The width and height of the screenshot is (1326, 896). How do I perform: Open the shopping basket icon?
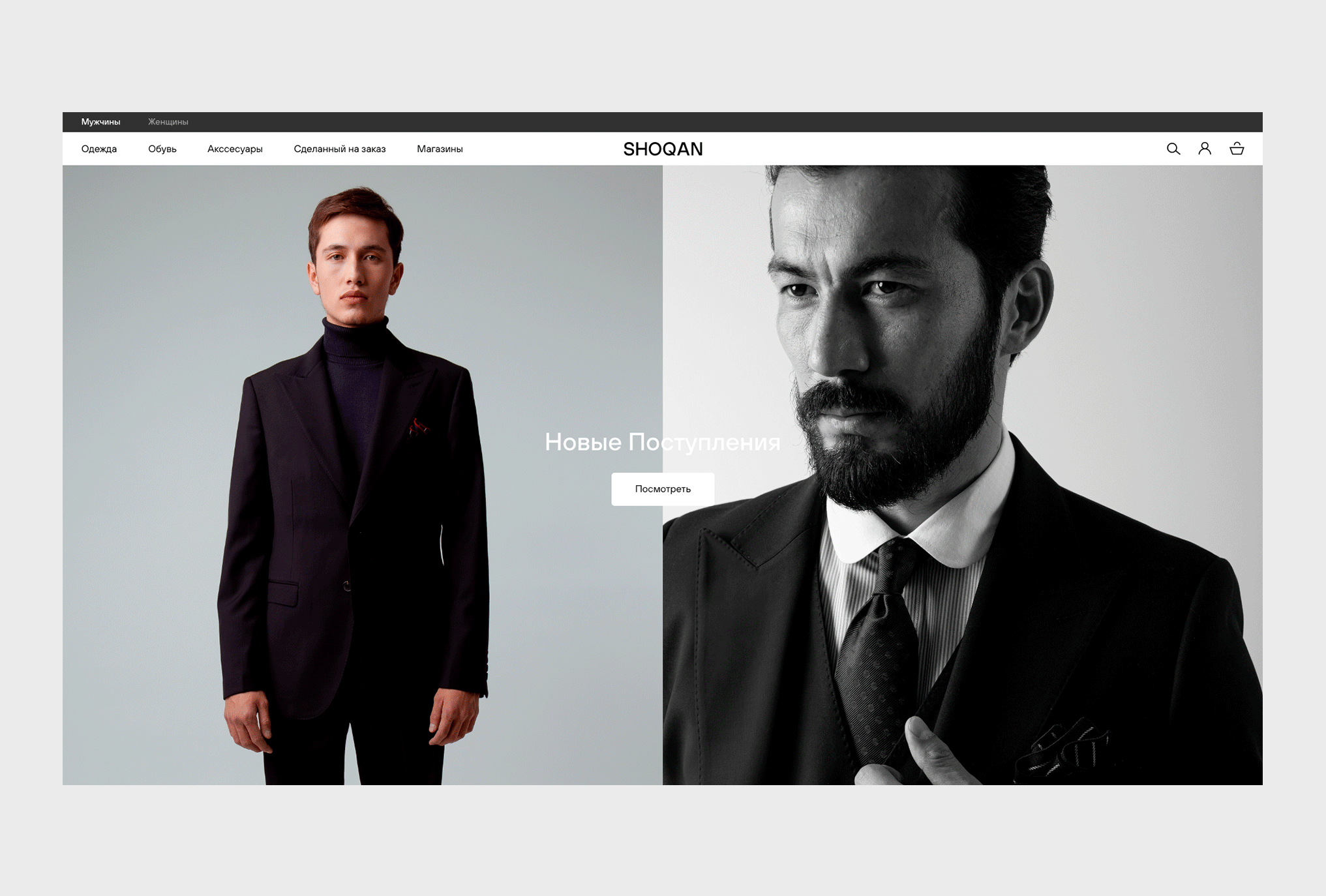pos(1237,149)
